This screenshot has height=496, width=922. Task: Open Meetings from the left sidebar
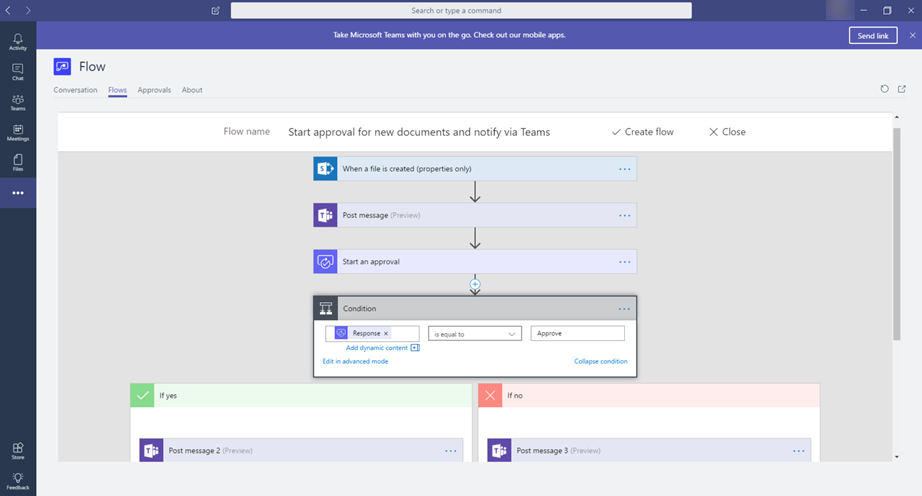17,132
